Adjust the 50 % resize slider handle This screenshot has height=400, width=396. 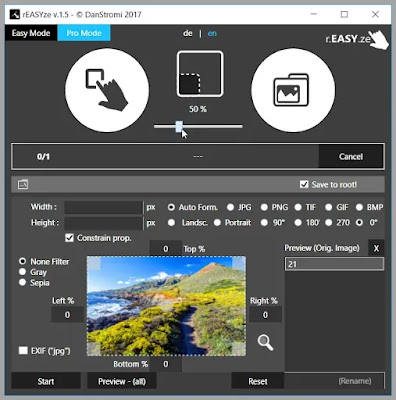click(179, 127)
